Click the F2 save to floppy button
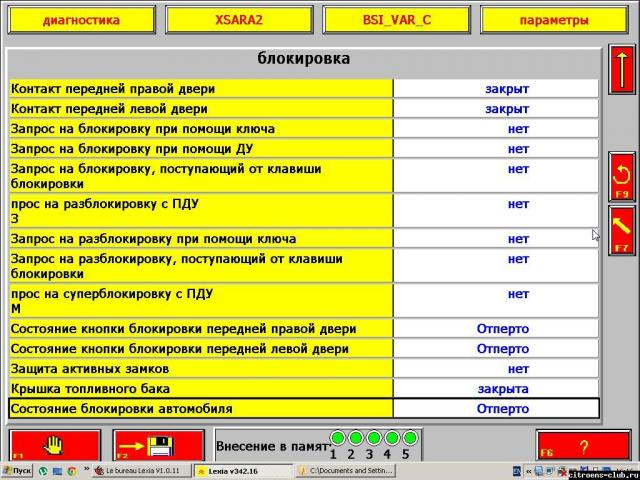This screenshot has width=640, height=480. point(158,445)
